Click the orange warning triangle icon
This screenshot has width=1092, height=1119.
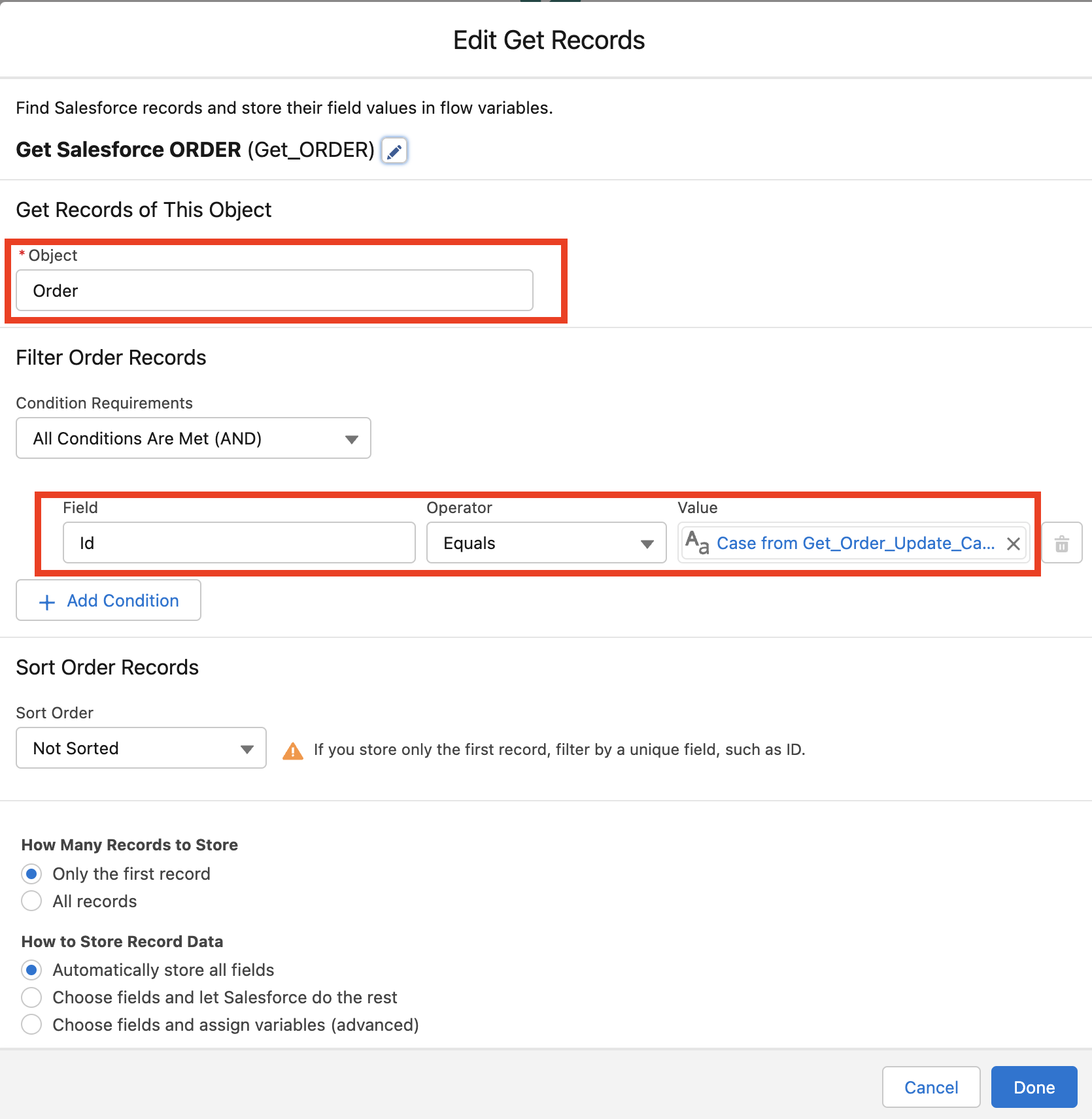(x=292, y=751)
